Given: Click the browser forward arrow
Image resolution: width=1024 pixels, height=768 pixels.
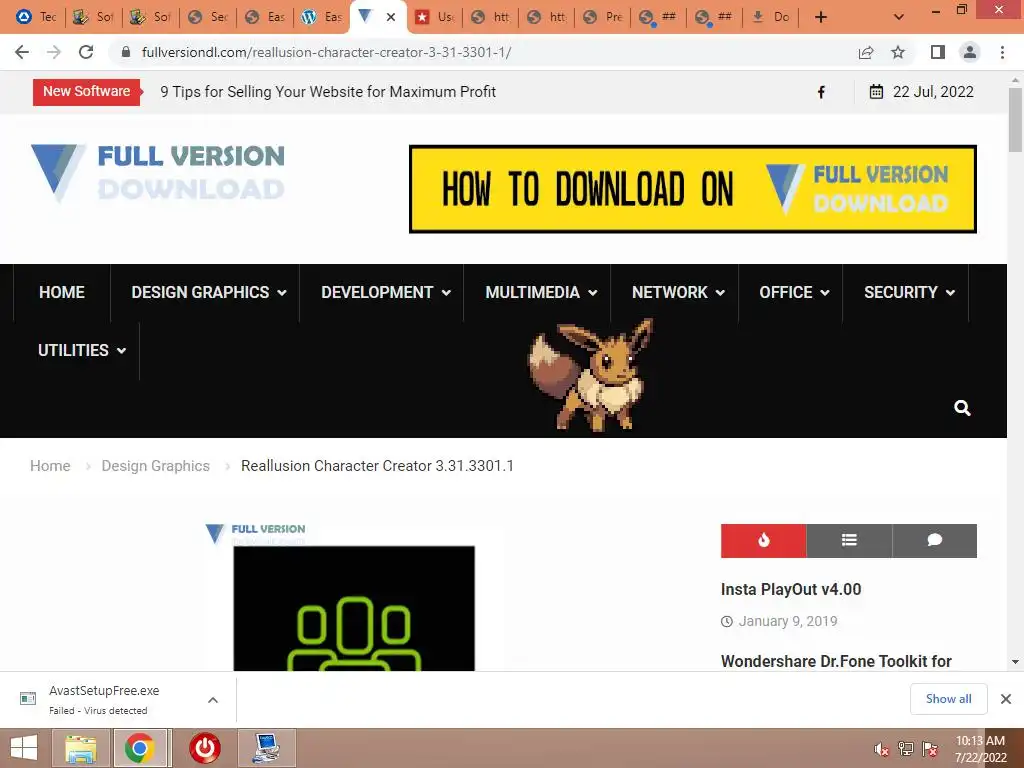Looking at the screenshot, I should pos(54,52).
